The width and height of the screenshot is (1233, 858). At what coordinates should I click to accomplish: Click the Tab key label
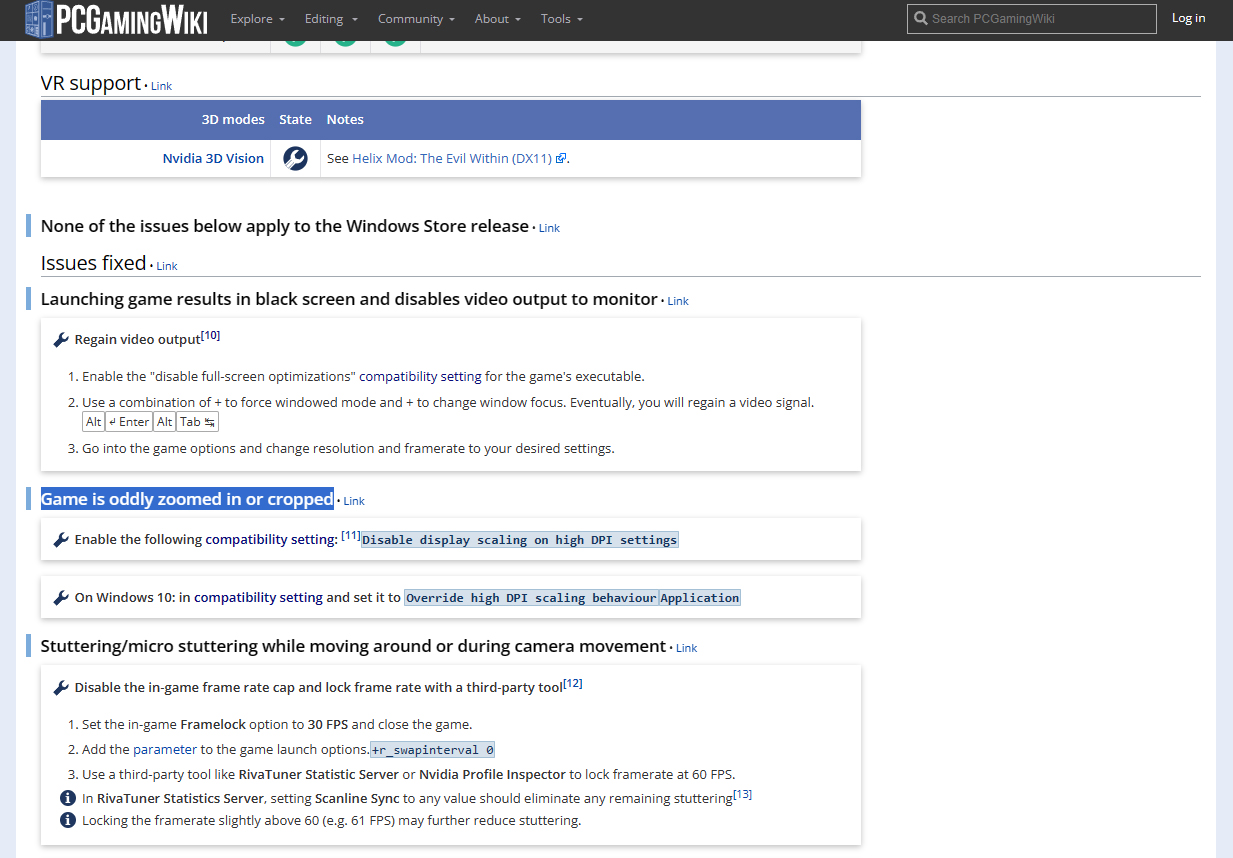pyautogui.click(x=197, y=422)
